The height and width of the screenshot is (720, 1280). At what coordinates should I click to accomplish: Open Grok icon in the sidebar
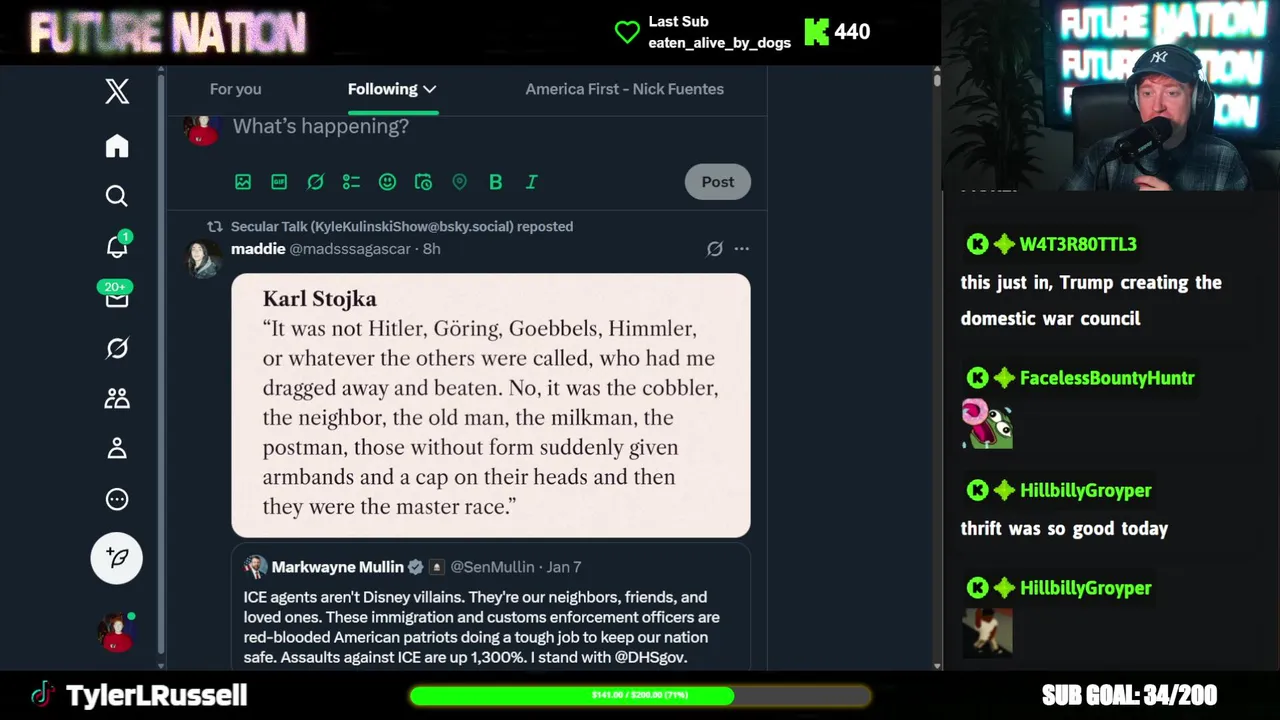click(117, 348)
